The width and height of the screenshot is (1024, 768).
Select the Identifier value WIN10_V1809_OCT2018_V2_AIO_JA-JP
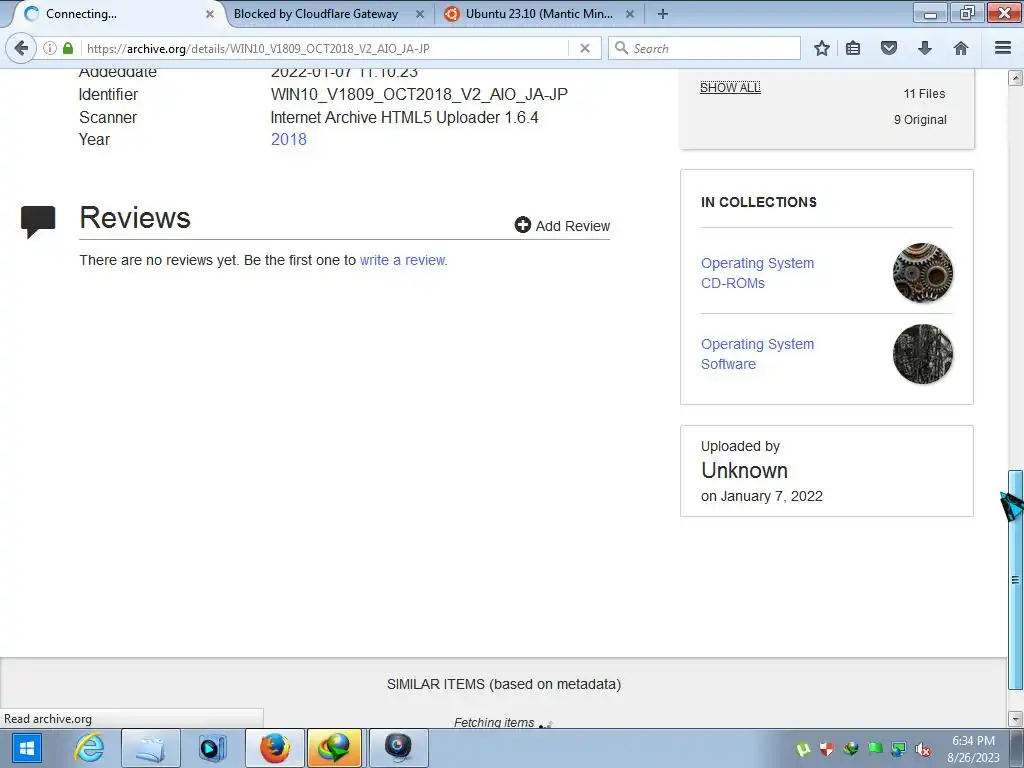coord(419,94)
